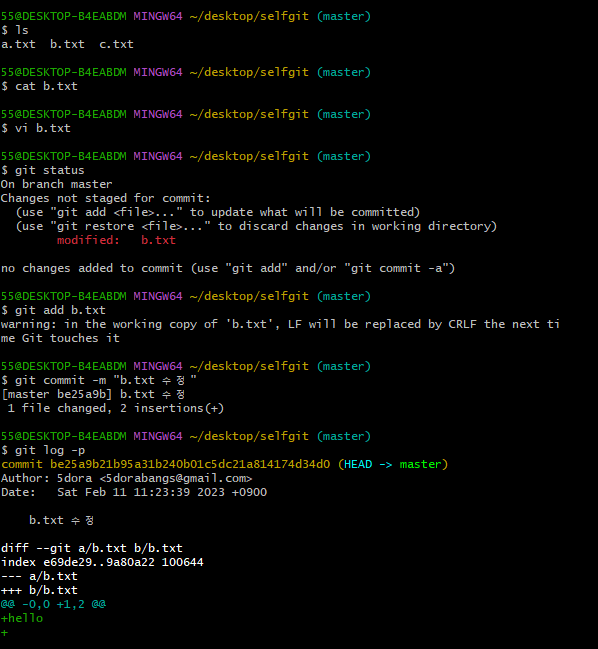The height and width of the screenshot is (649, 598).
Task: Click the "diff --git a/b.txt b/b.txt" line
Action: pyautogui.click(x=92, y=548)
